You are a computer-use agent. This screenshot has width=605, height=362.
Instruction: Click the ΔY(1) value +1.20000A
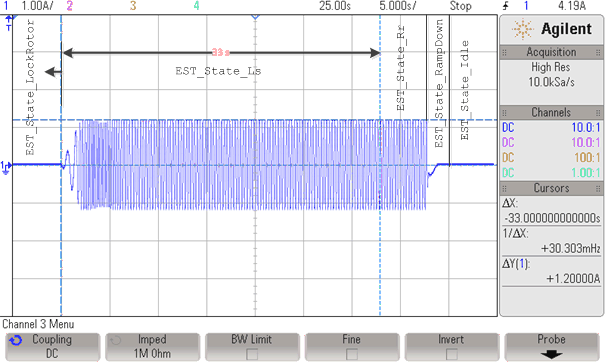click(573, 278)
